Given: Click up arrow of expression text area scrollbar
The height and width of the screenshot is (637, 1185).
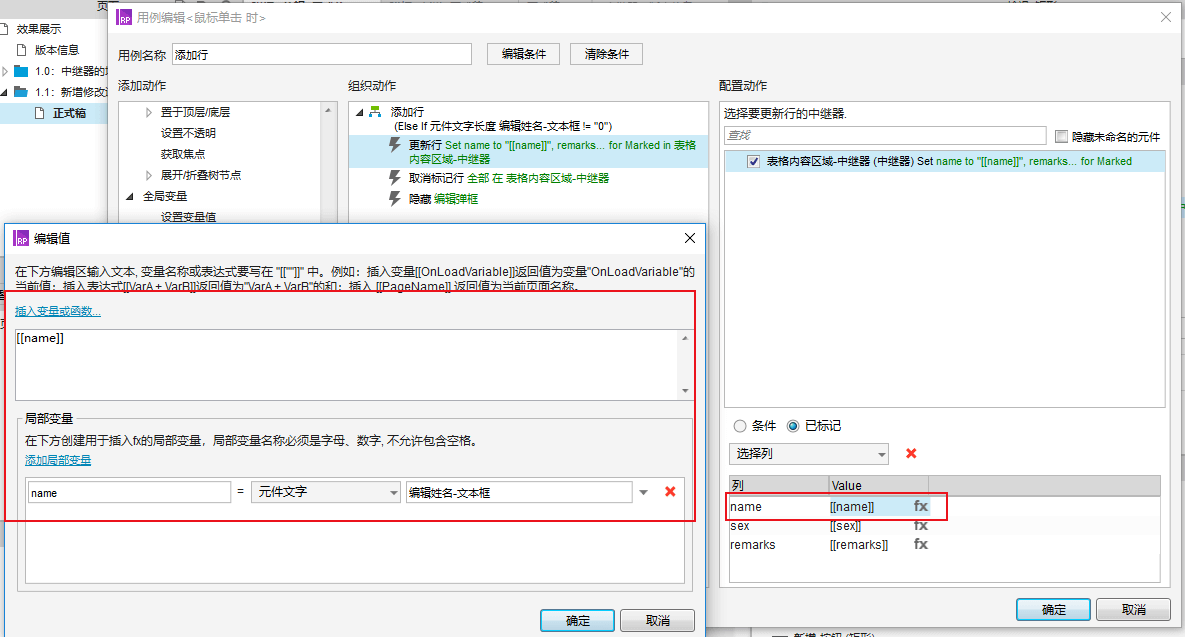Looking at the screenshot, I should 685,338.
